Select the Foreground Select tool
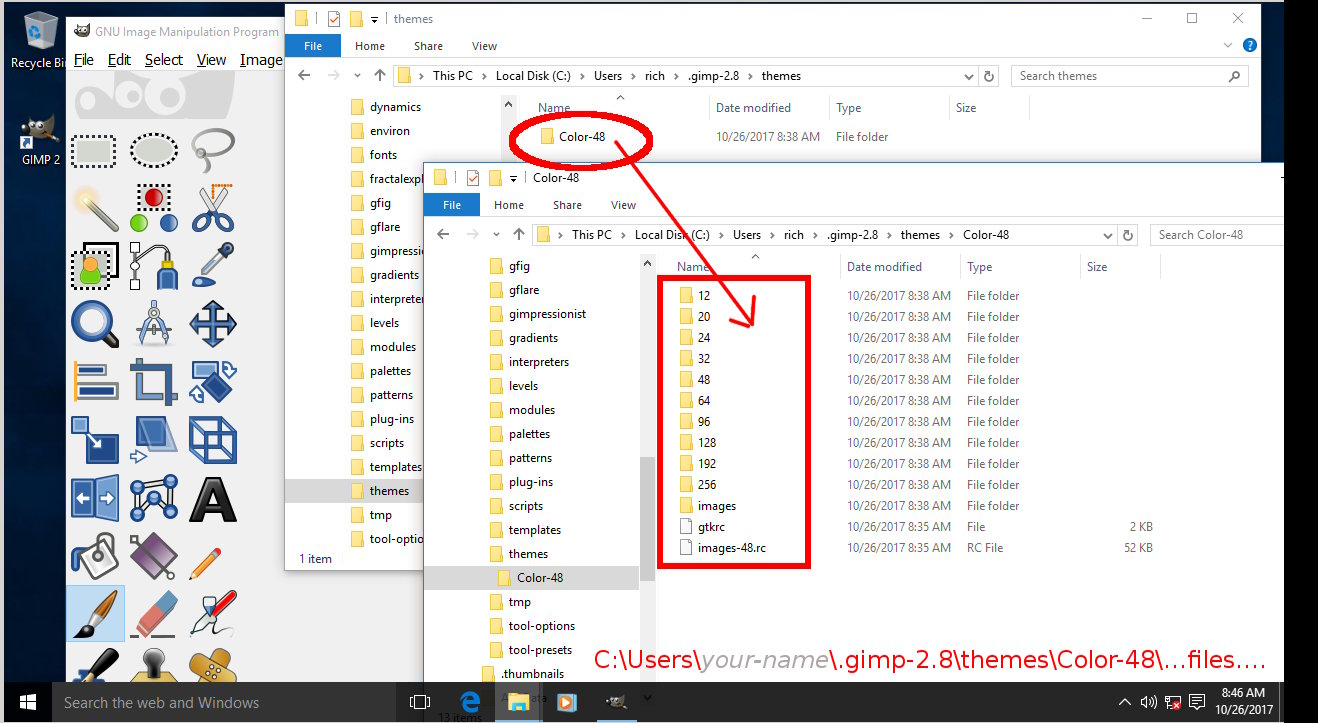Viewport: 1318px width, 723px height. click(x=96, y=266)
